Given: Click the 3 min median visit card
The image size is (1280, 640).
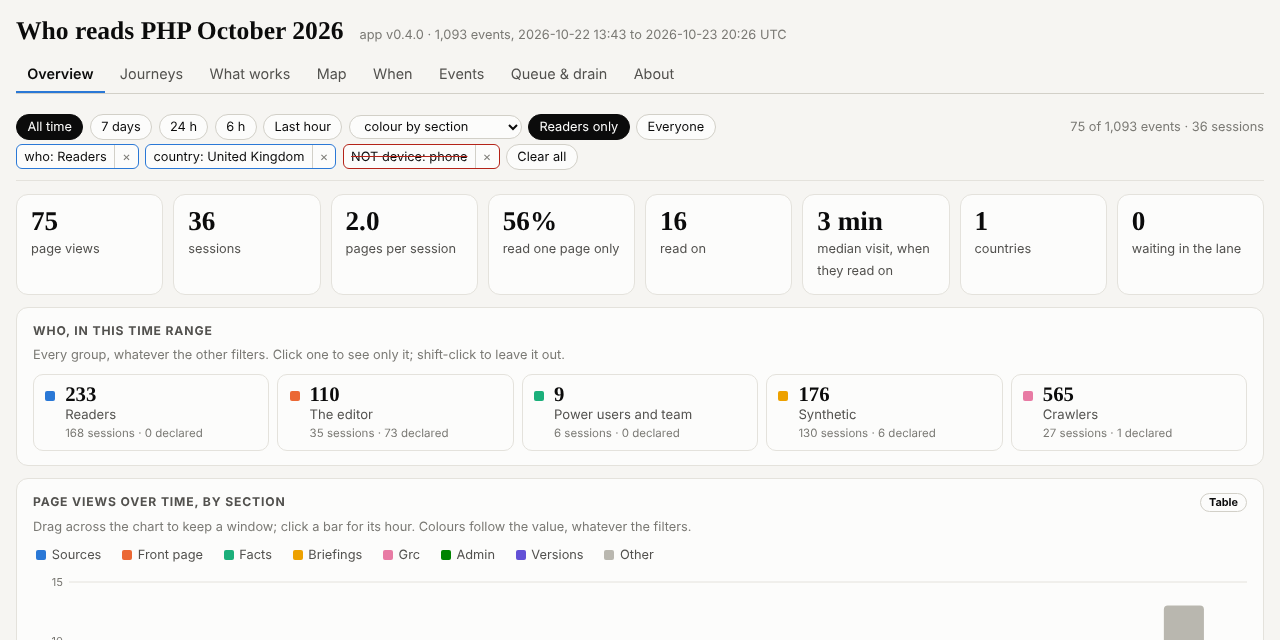Looking at the screenshot, I should tap(876, 244).
